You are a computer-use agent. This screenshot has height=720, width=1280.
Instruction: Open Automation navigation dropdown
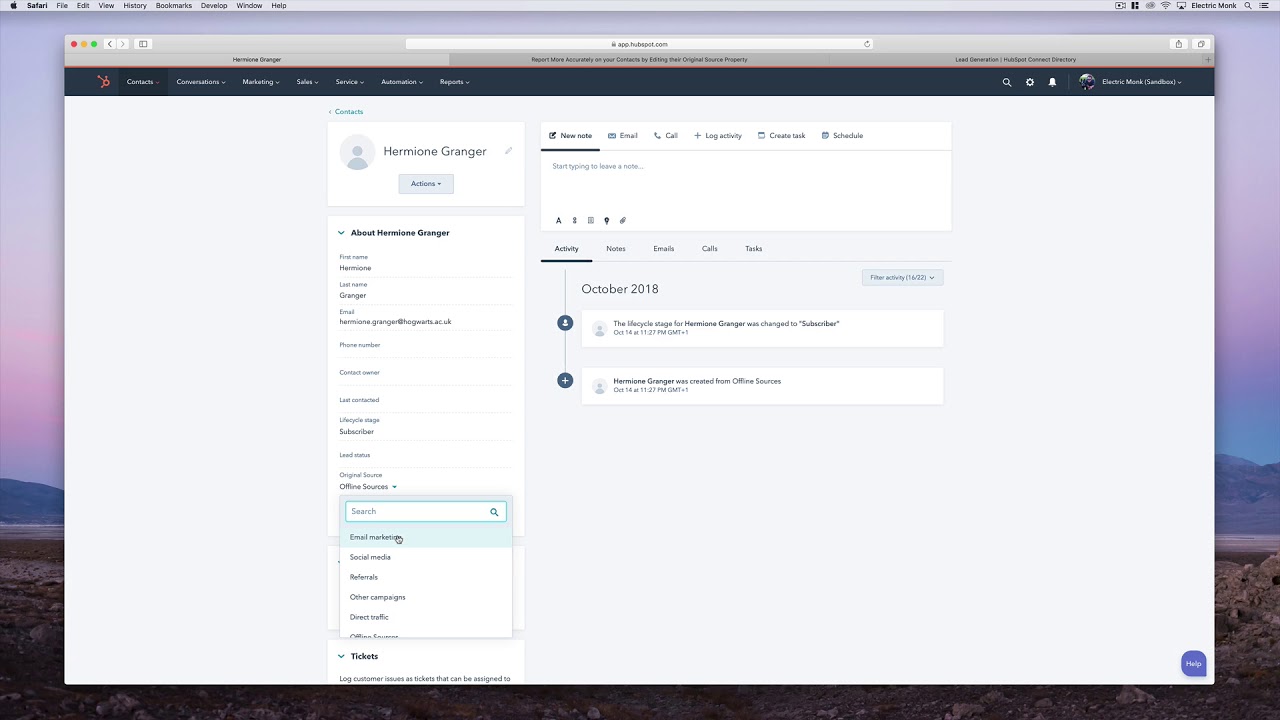pyautogui.click(x=402, y=82)
